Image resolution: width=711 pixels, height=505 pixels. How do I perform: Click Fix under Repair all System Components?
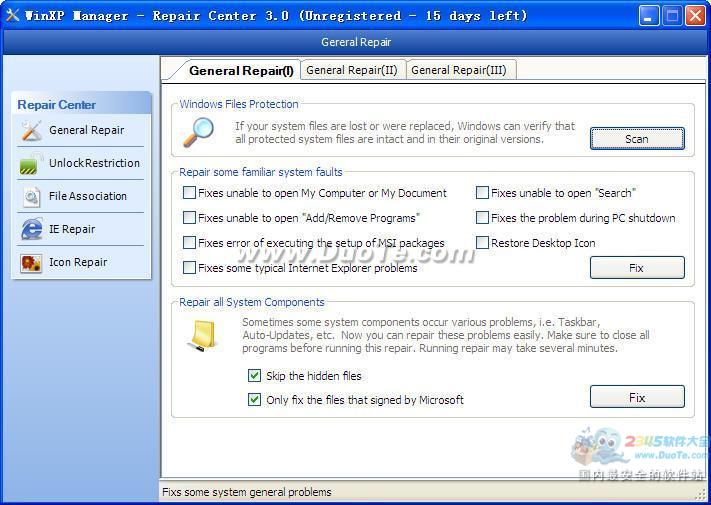(x=637, y=397)
